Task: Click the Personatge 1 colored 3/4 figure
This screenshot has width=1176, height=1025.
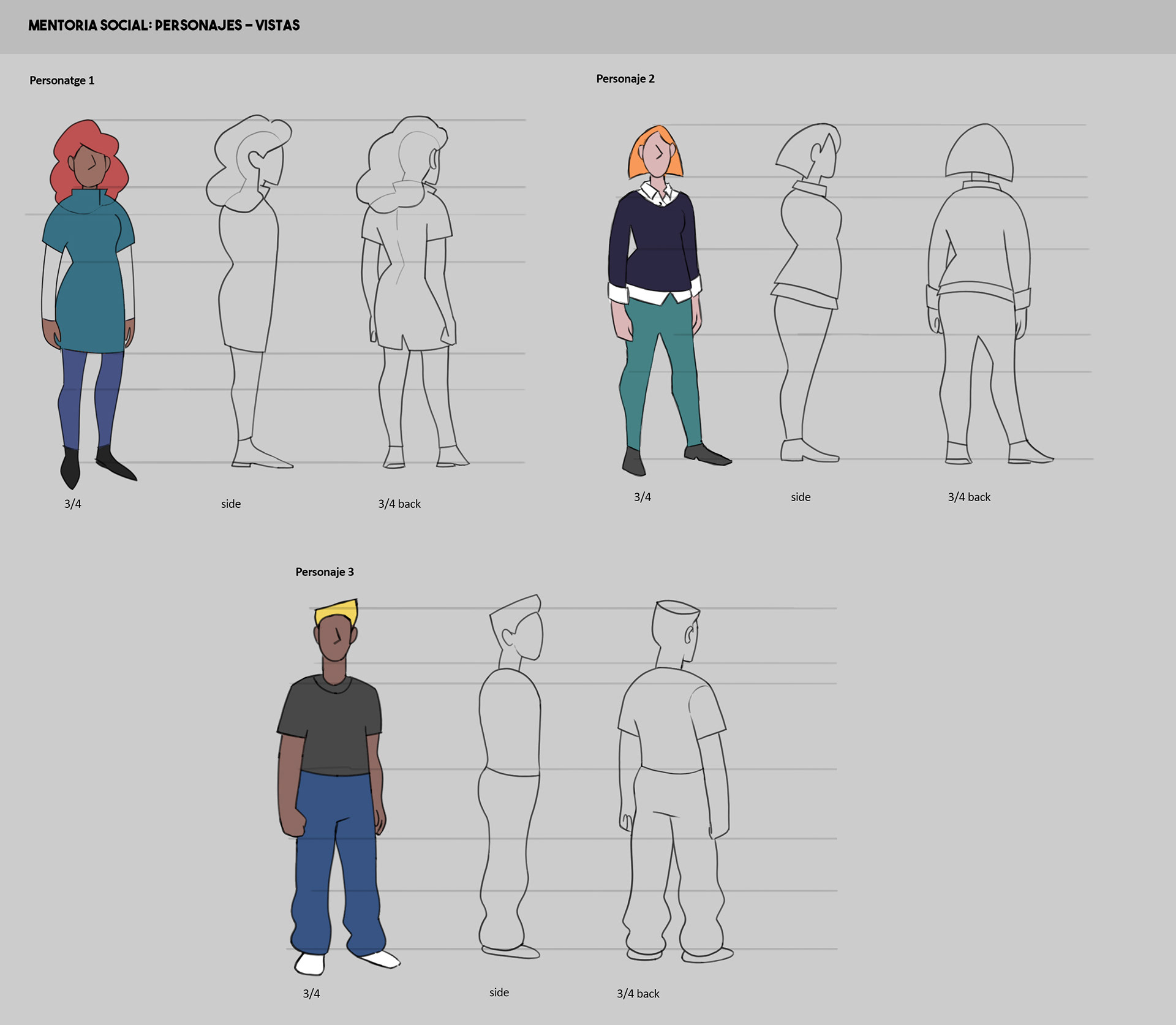Action: pyautogui.click(x=89, y=276)
